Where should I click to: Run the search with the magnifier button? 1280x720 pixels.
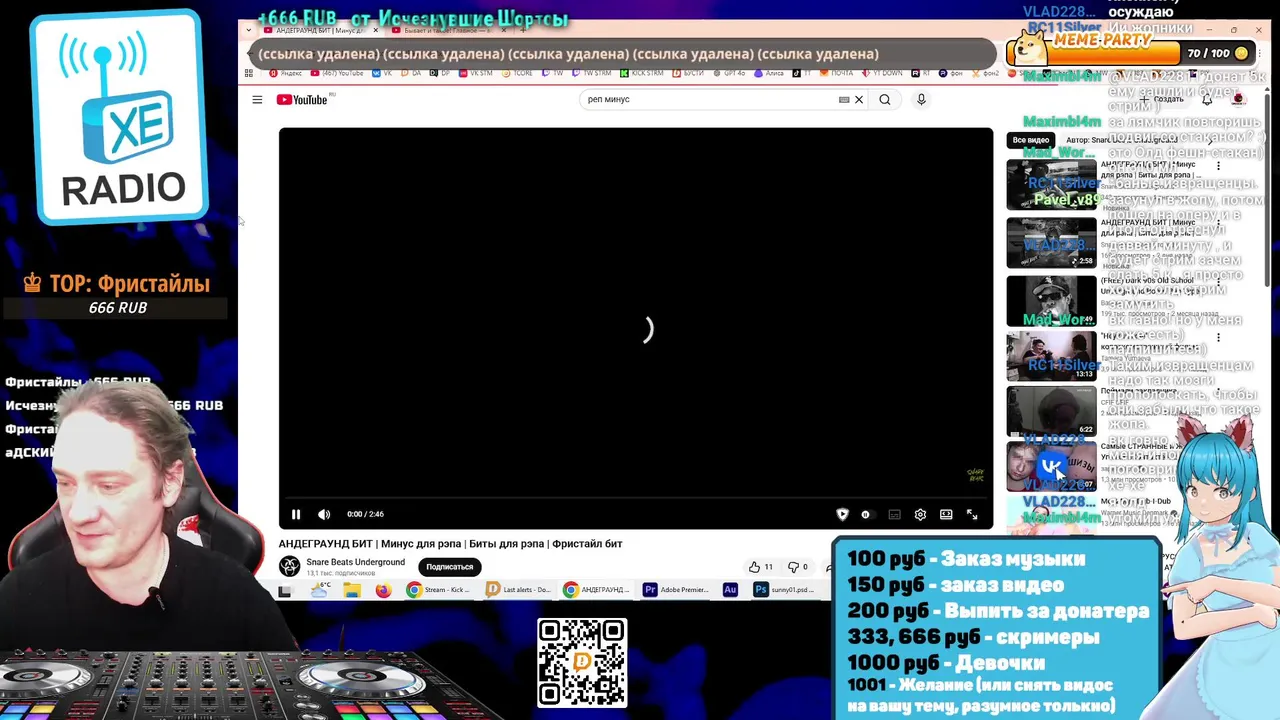pyautogui.click(x=885, y=99)
